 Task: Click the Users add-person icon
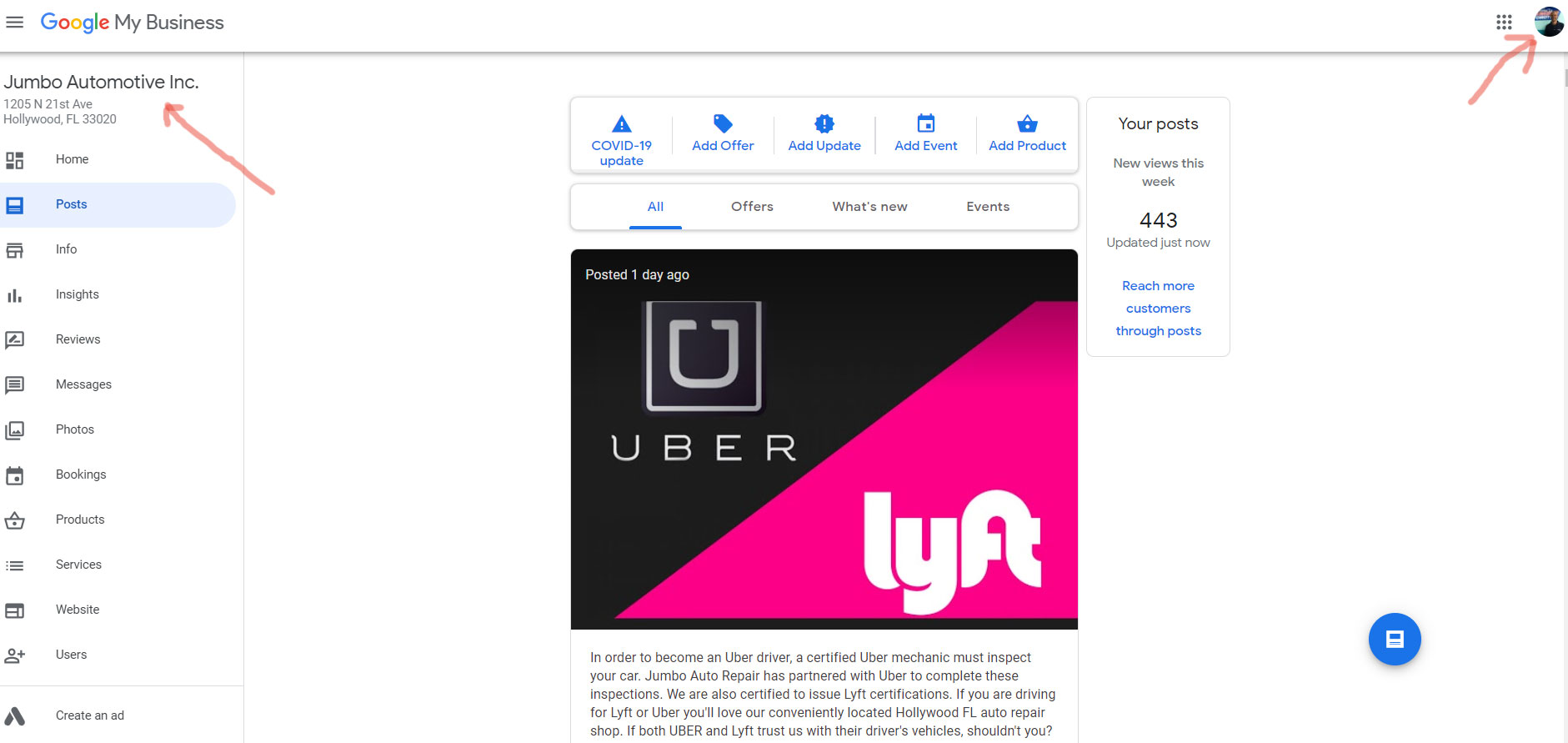point(15,655)
